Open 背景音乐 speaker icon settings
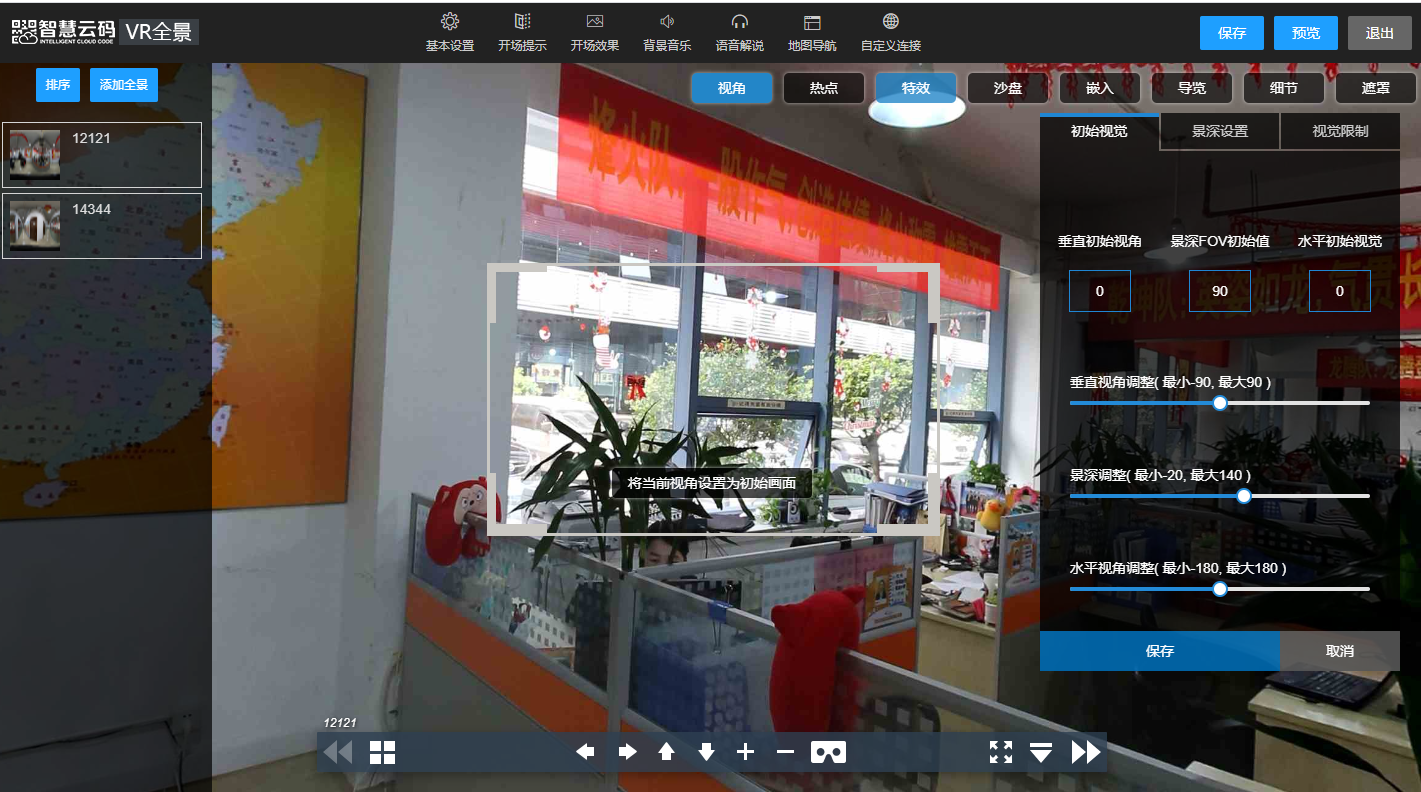Screen dimensions: 1421x792 coord(667,22)
